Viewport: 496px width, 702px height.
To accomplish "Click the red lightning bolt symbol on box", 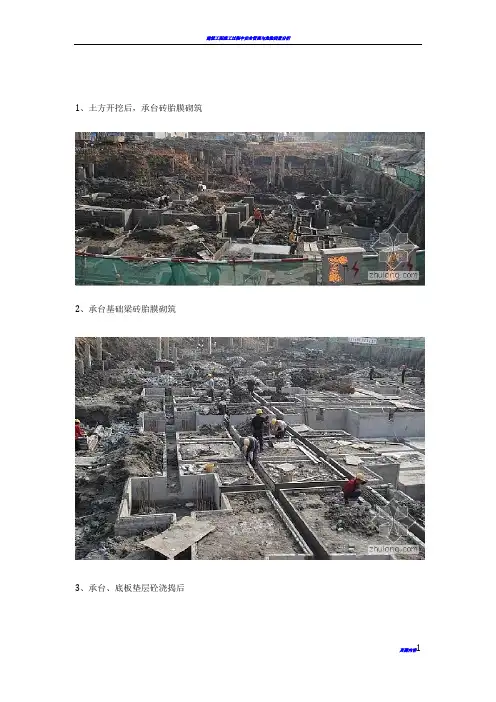I will 355,268.
